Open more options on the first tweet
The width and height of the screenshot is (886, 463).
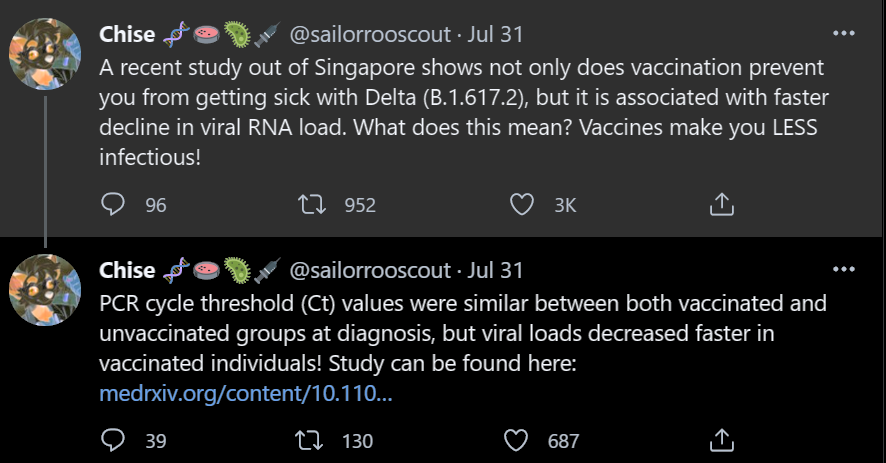point(844,33)
